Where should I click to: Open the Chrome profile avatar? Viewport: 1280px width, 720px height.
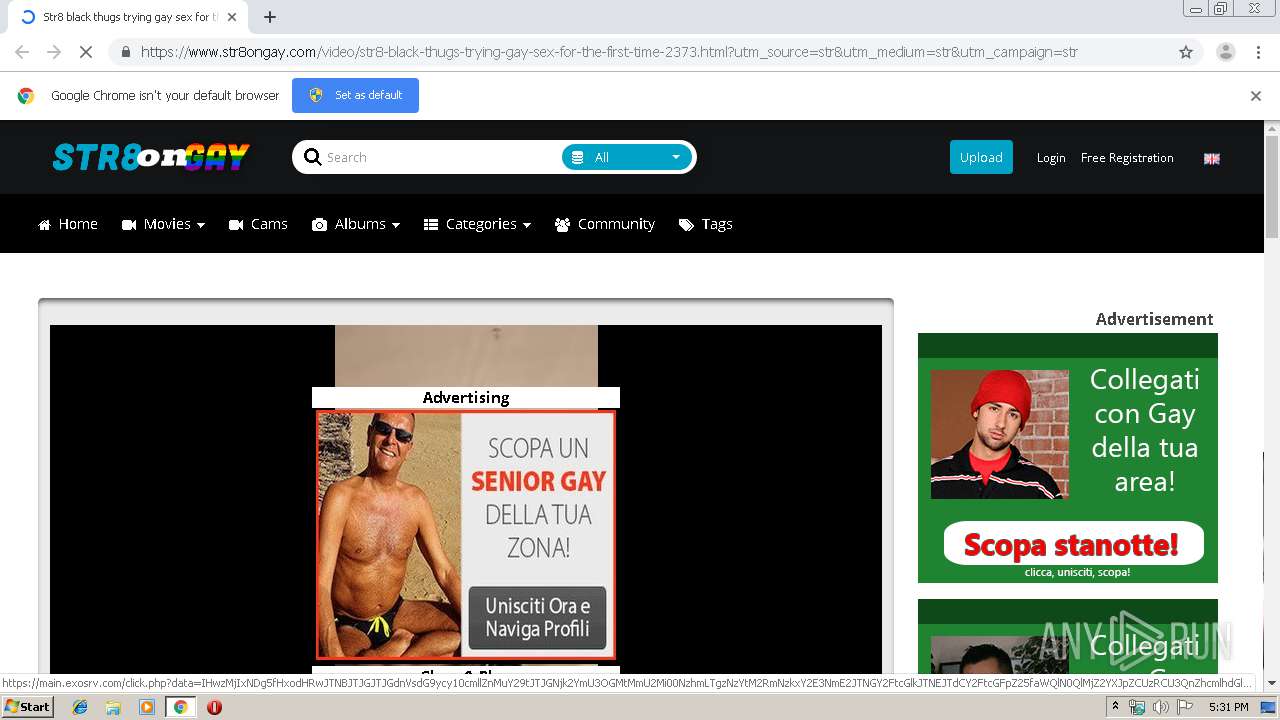pyautogui.click(x=1226, y=52)
